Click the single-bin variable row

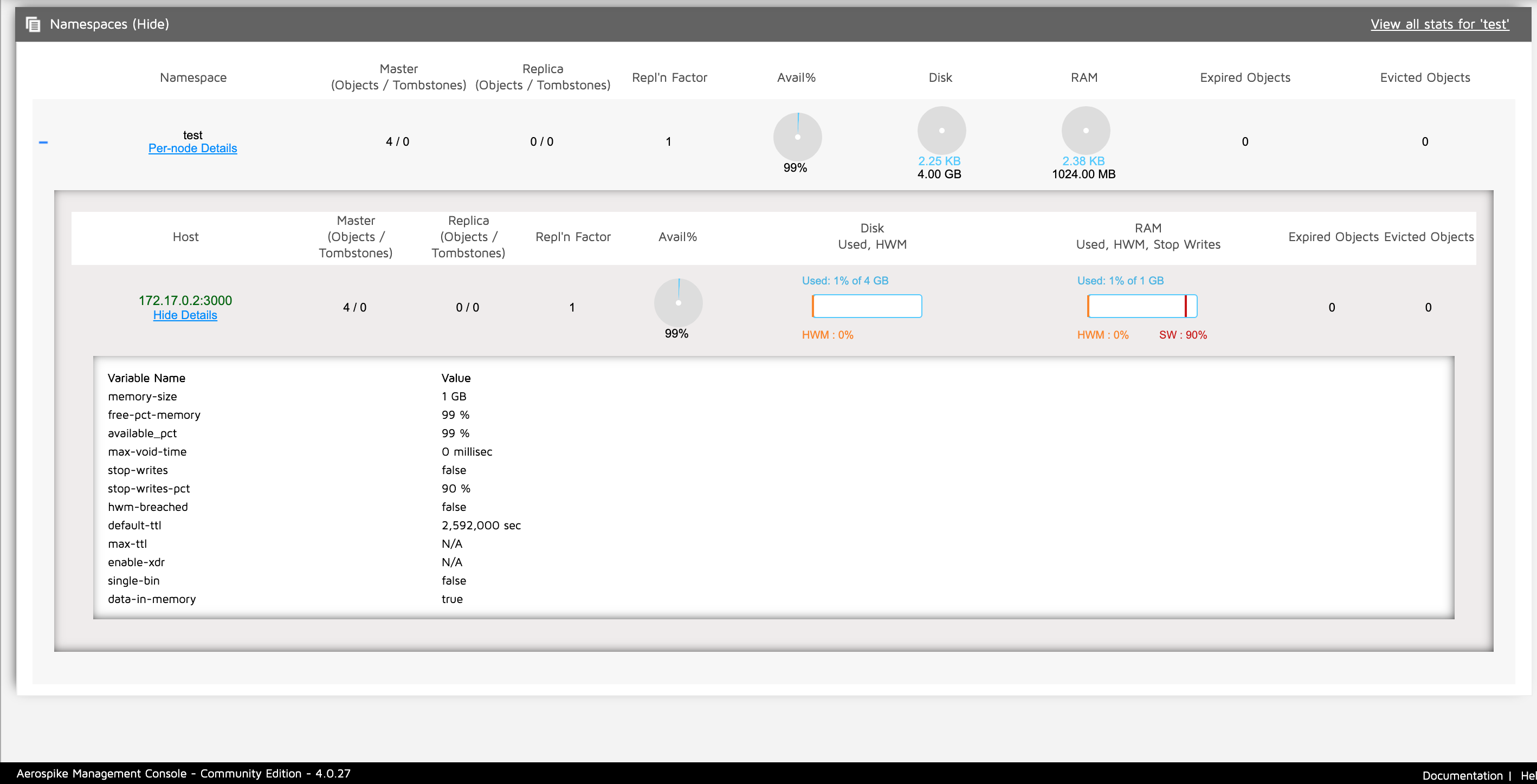(773, 580)
